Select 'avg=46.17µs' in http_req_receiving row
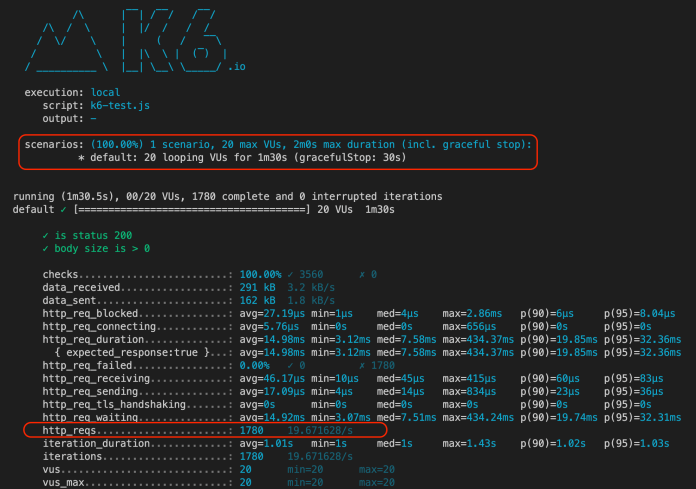The width and height of the screenshot is (696, 489). click(x=272, y=379)
